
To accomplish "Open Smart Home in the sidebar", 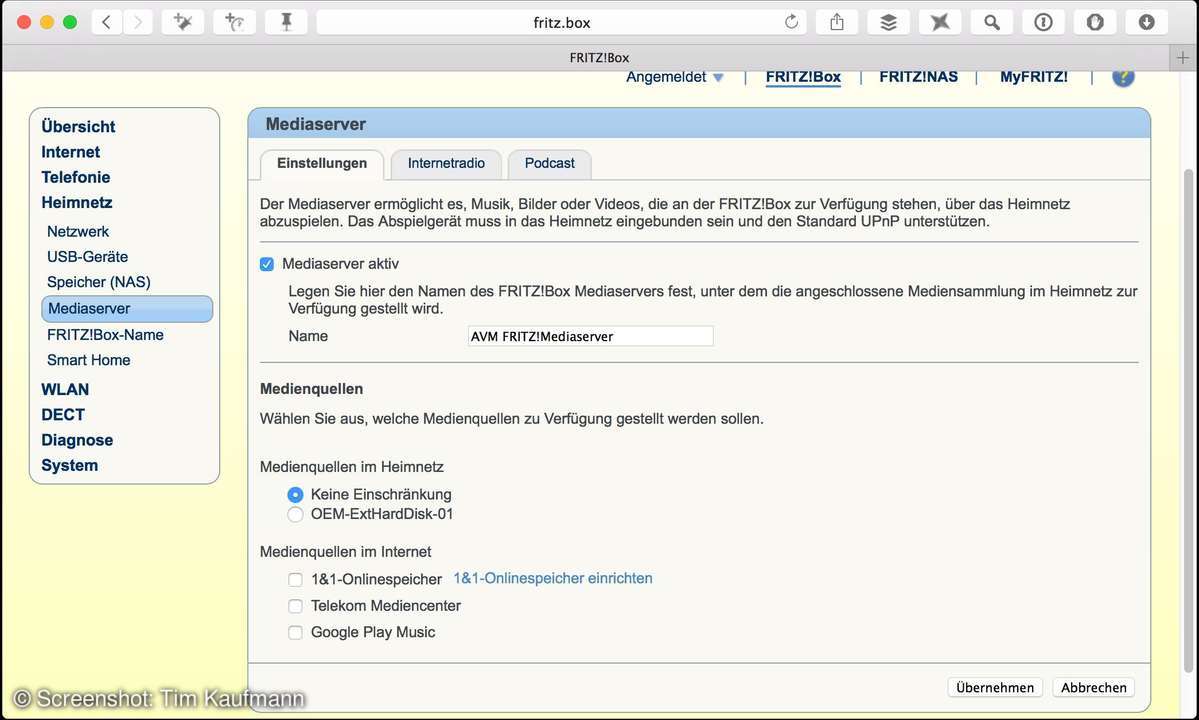I will [x=89, y=360].
